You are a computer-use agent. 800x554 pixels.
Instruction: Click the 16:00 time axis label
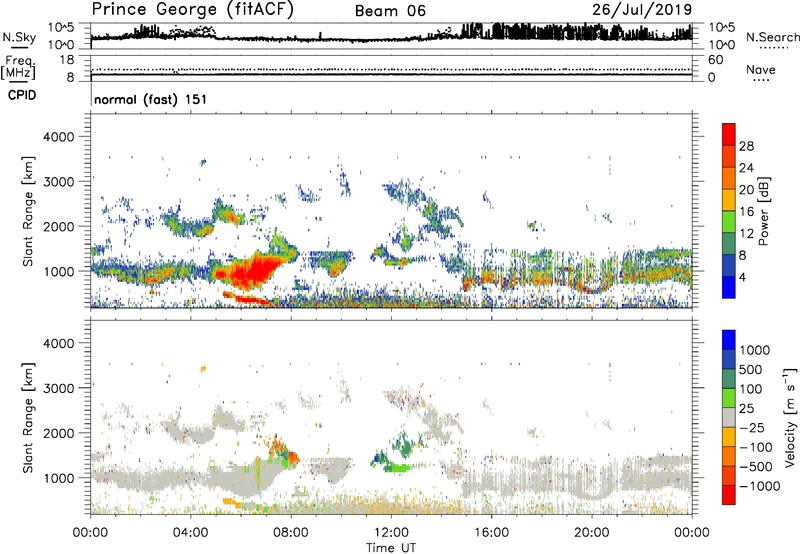point(491,533)
